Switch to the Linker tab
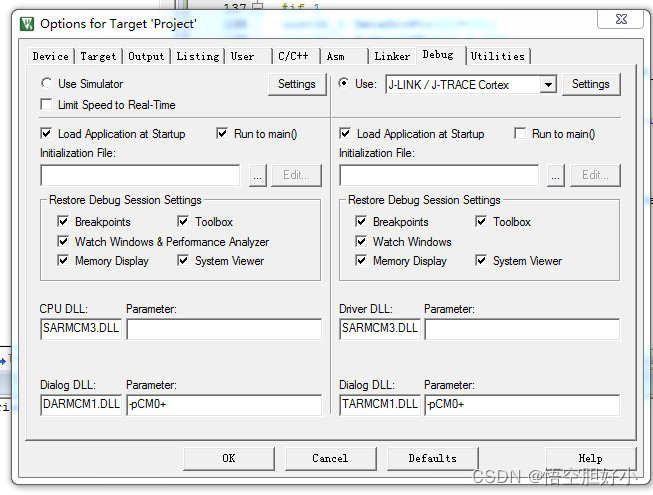The image size is (653, 495). pos(392,56)
